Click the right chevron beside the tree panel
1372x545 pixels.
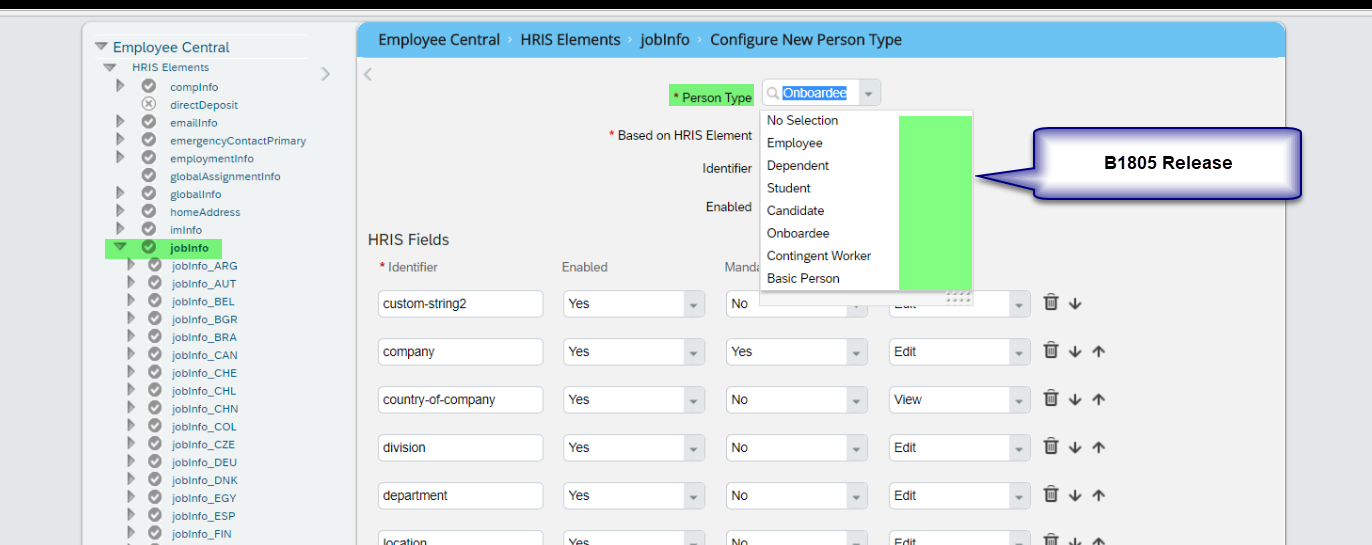(x=325, y=73)
